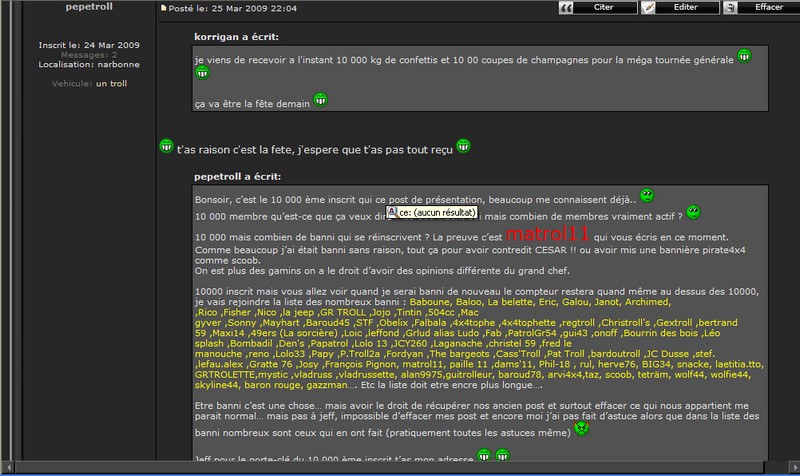Click the horizontal scrollbar right arrow
The width and height of the screenshot is (800, 476).
coord(794,467)
